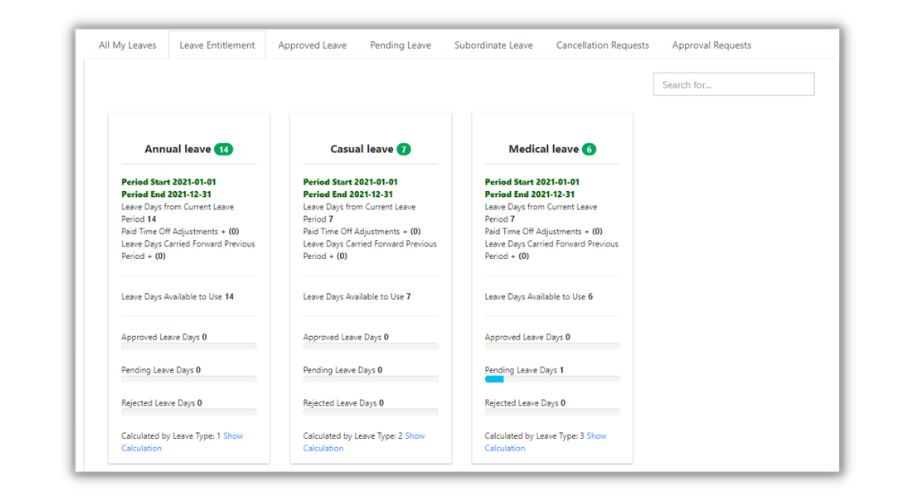View the Approval Requests tab
The width and height of the screenshot is (900, 500).
pyautogui.click(x=711, y=45)
